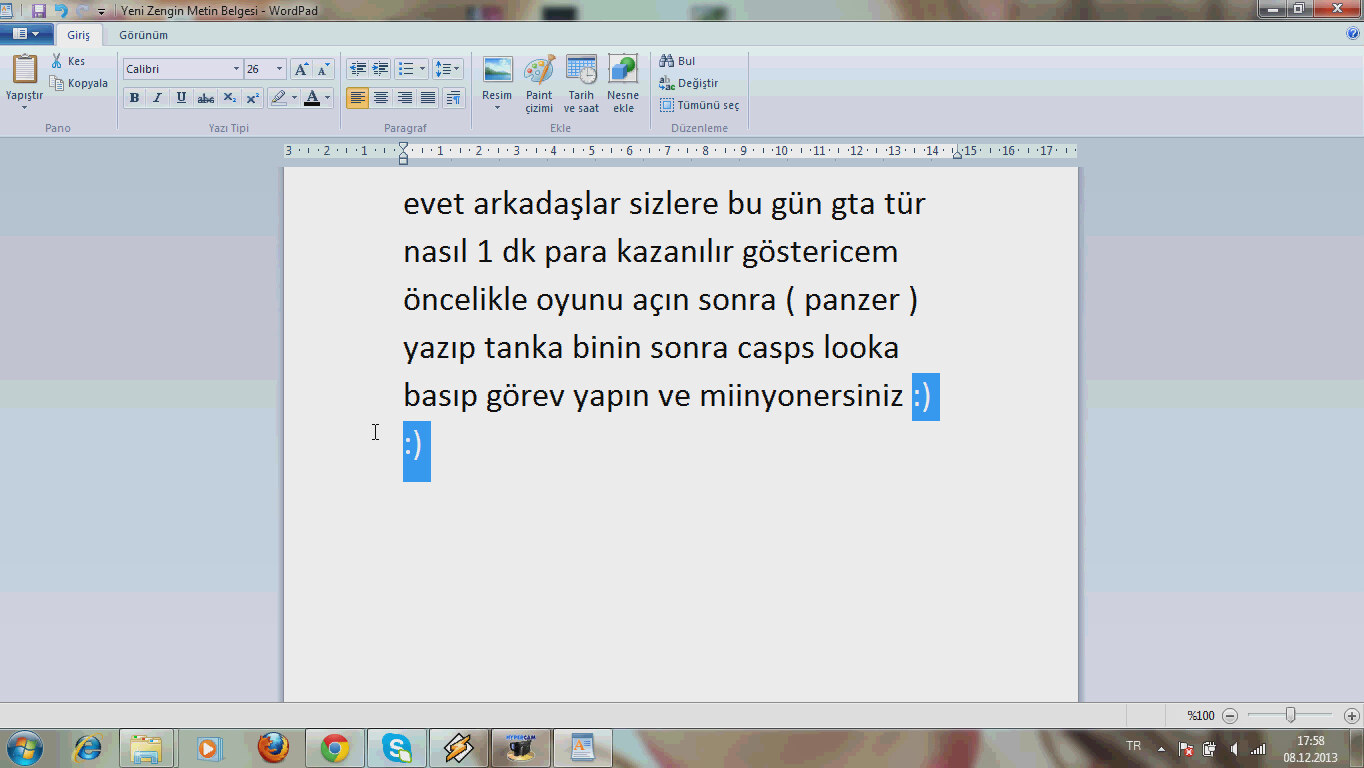Start a bulleted list
This screenshot has height=768, width=1364.
click(405, 69)
